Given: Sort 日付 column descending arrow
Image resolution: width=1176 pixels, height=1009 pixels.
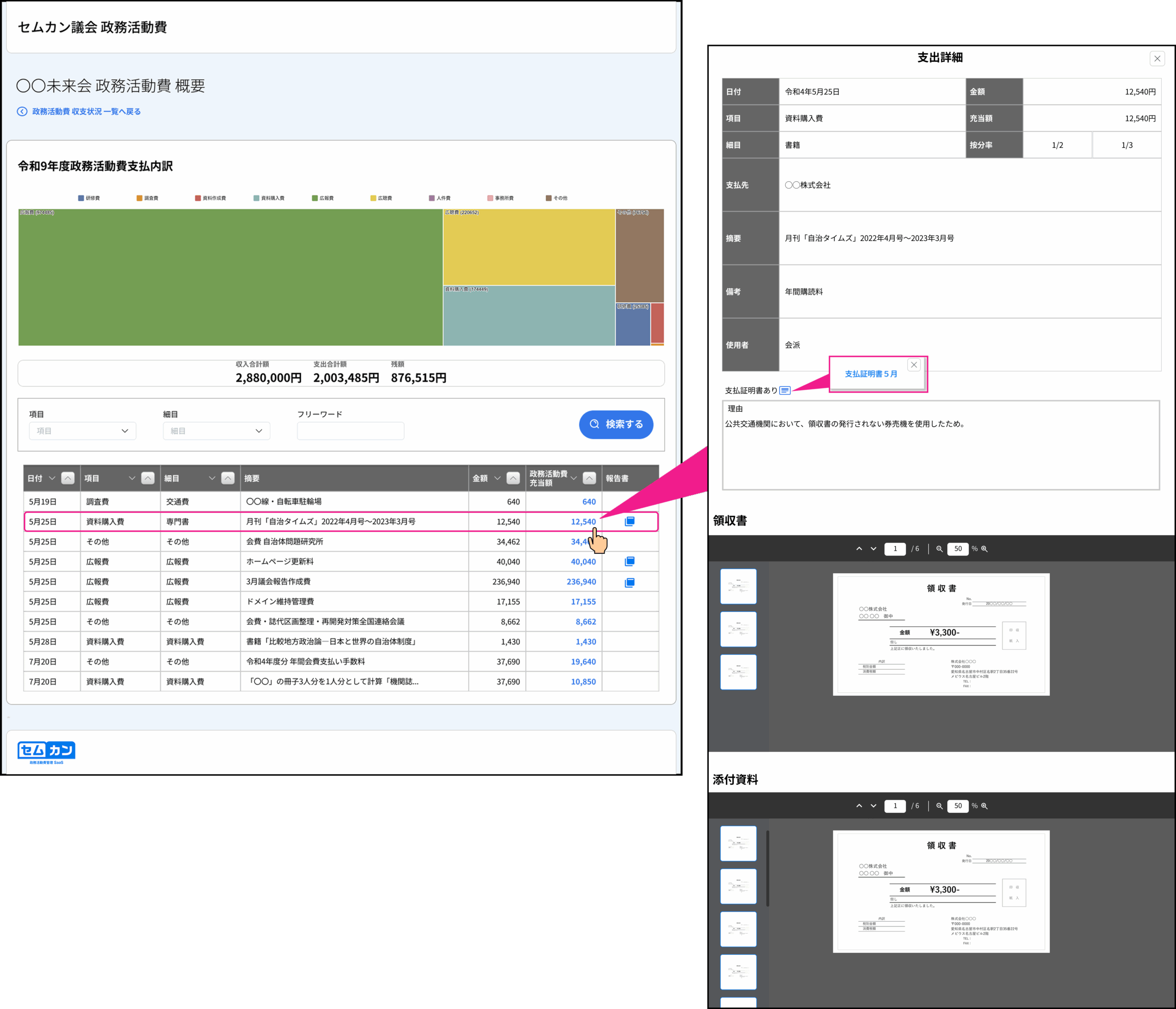Looking at the screenshot, I should [52, 479].
